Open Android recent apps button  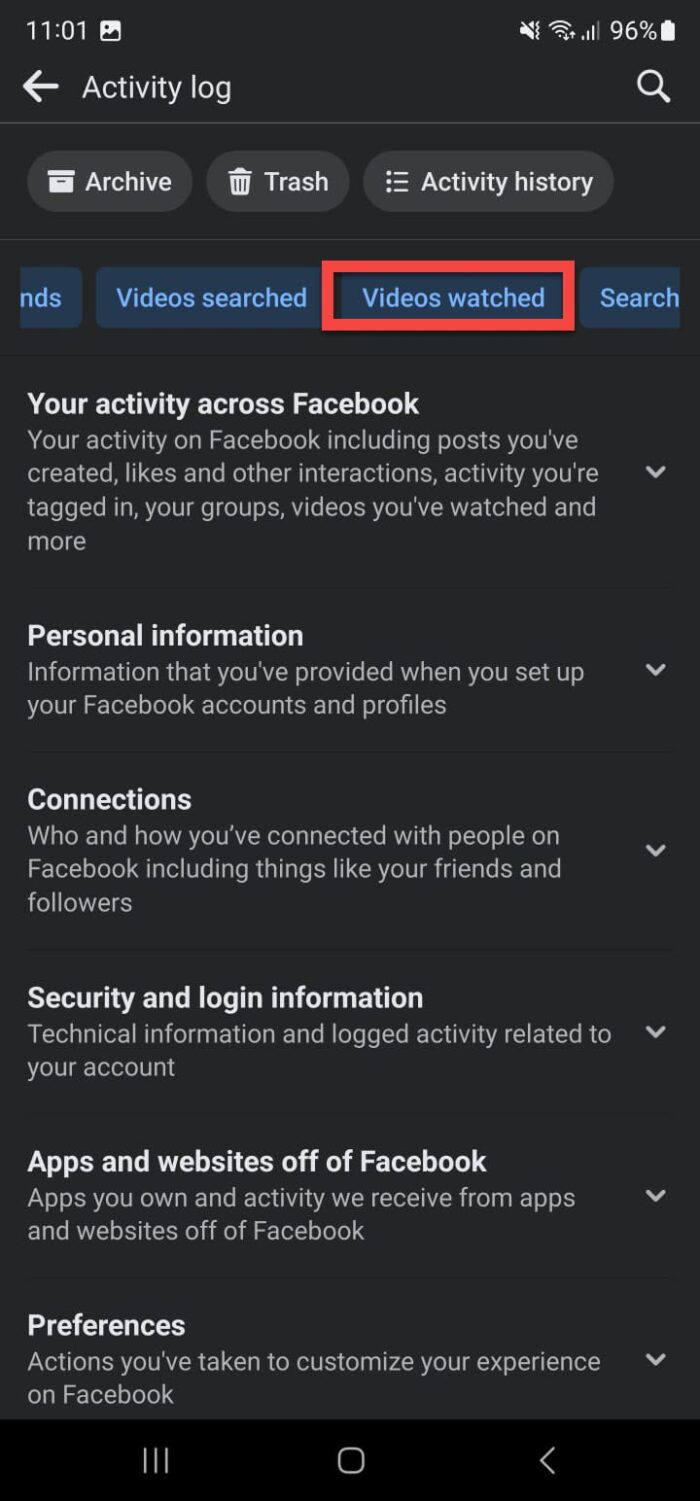point(156,1460)
